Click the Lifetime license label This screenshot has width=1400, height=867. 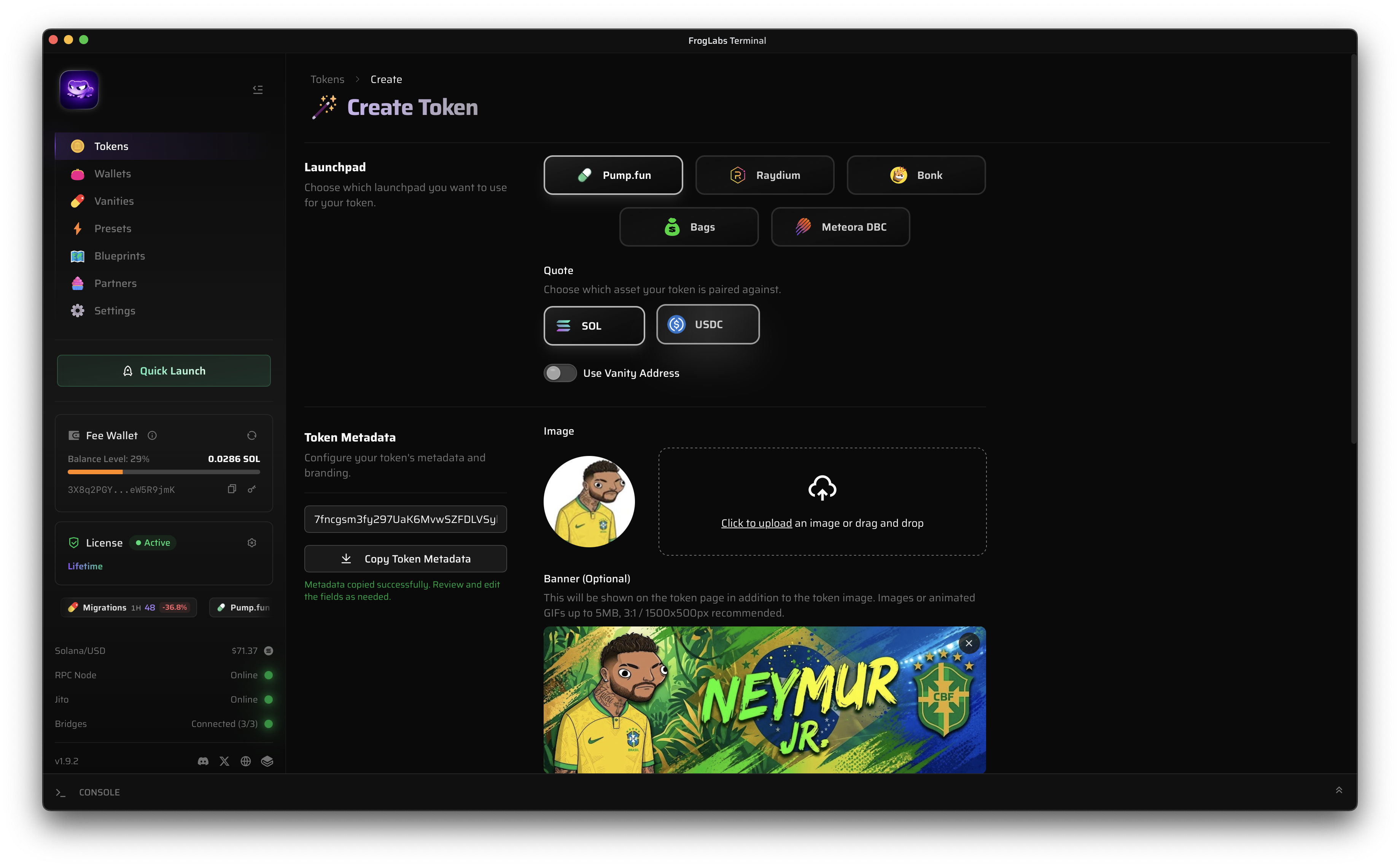pos(85,567)
